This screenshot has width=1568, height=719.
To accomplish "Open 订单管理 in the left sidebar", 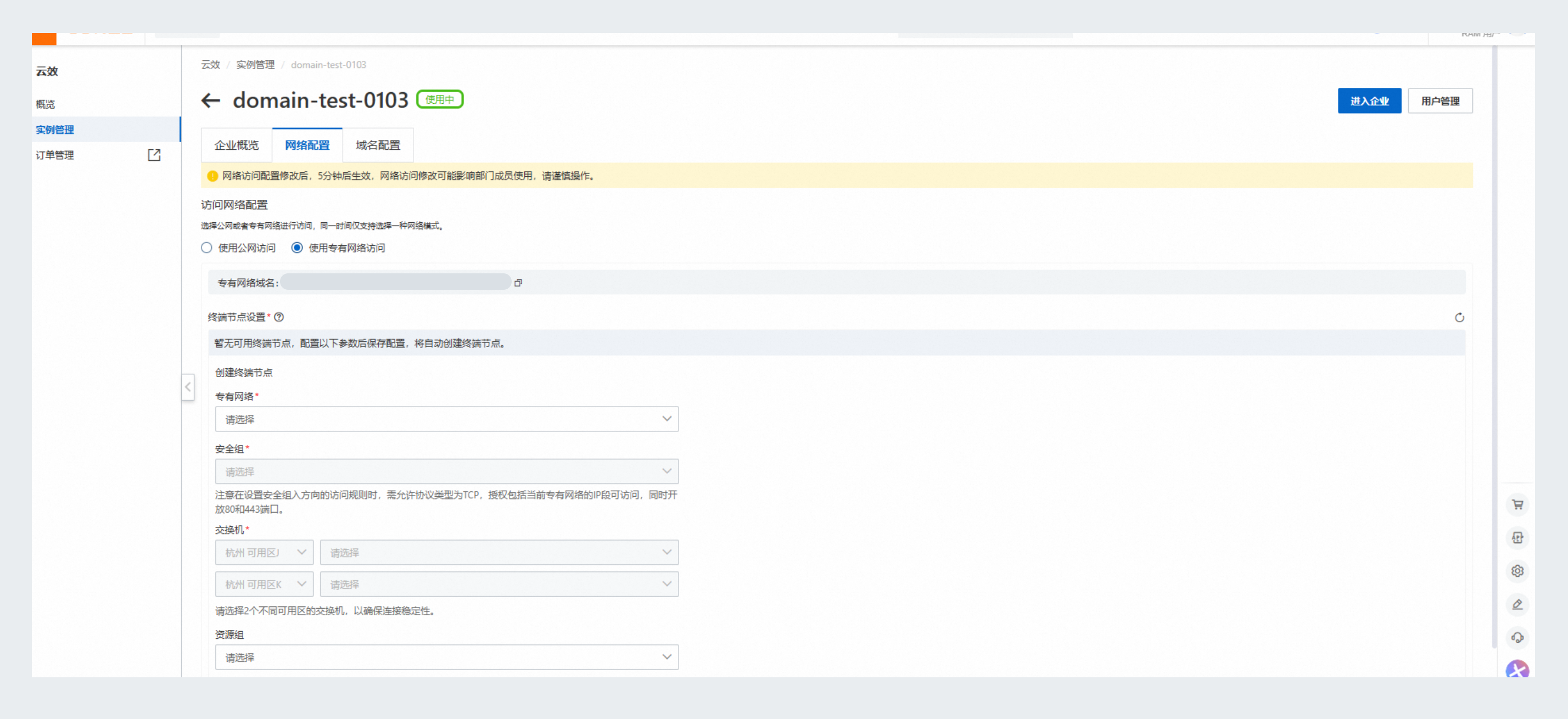I will (x=55, y=155).
